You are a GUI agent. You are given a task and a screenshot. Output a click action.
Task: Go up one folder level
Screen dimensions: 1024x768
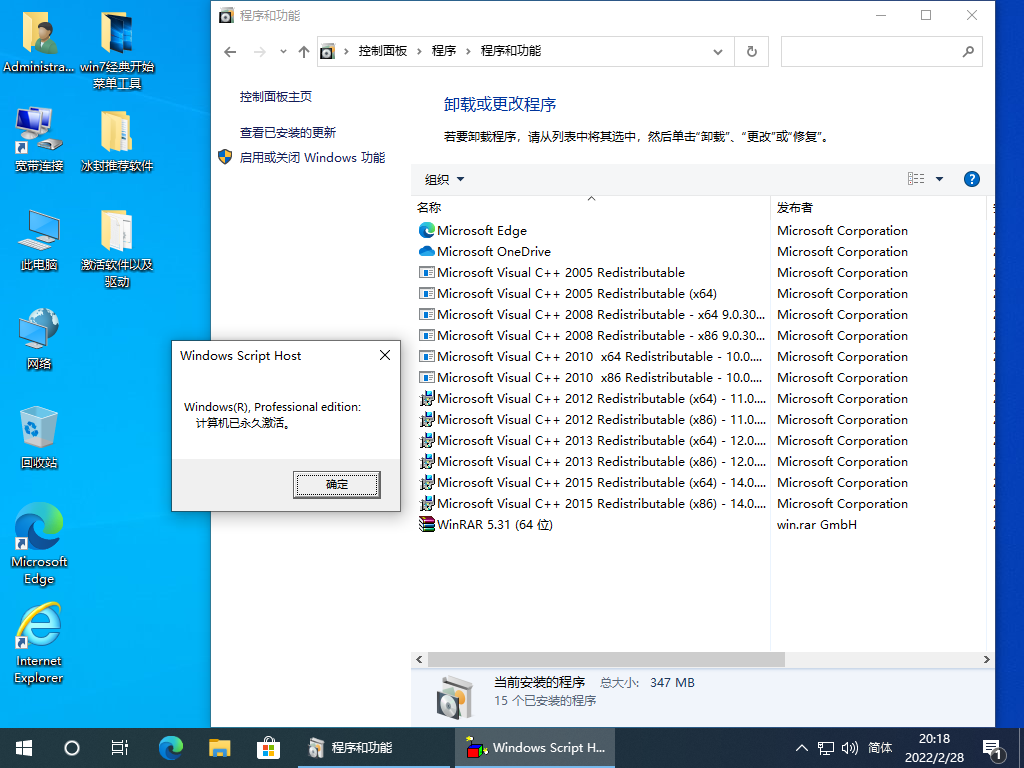(x=304, y=52)
